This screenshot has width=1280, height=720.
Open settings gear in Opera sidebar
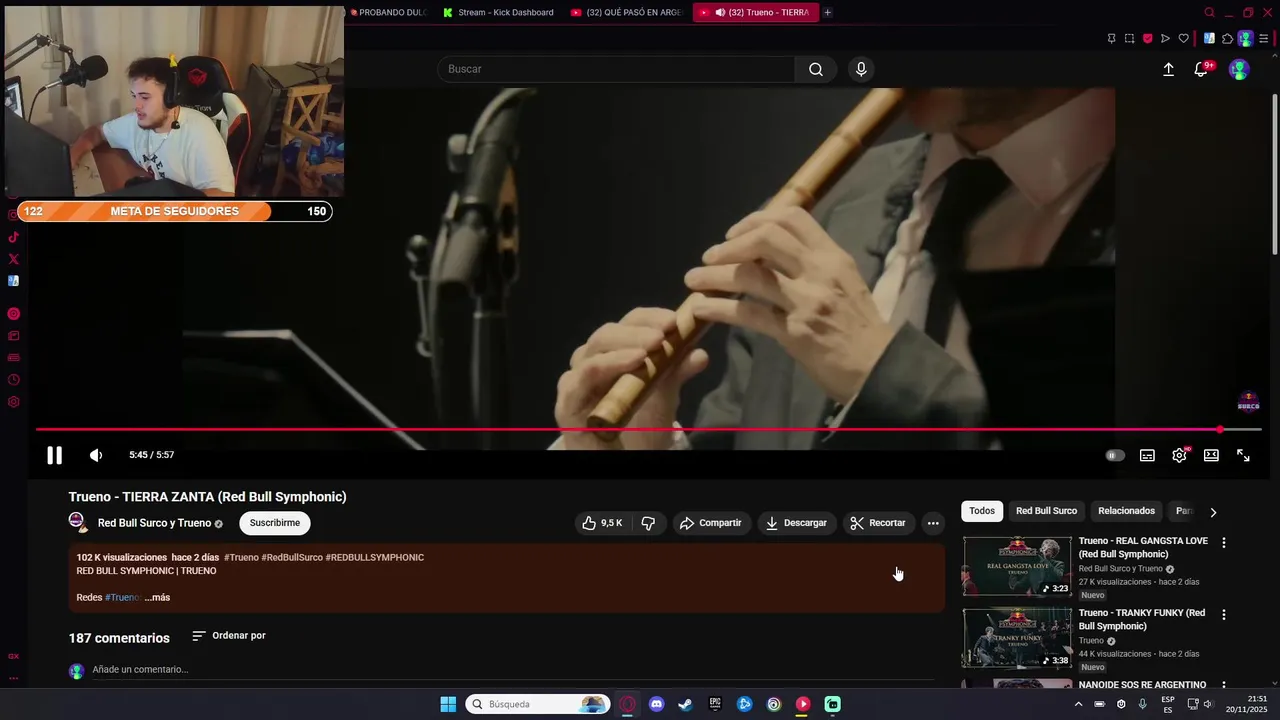[x=14, y=402]
